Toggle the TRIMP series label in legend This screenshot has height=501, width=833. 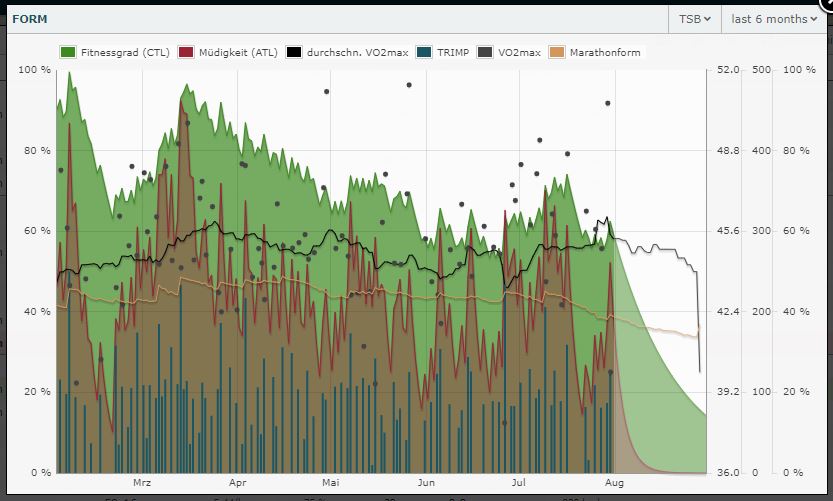coord(453,52)
